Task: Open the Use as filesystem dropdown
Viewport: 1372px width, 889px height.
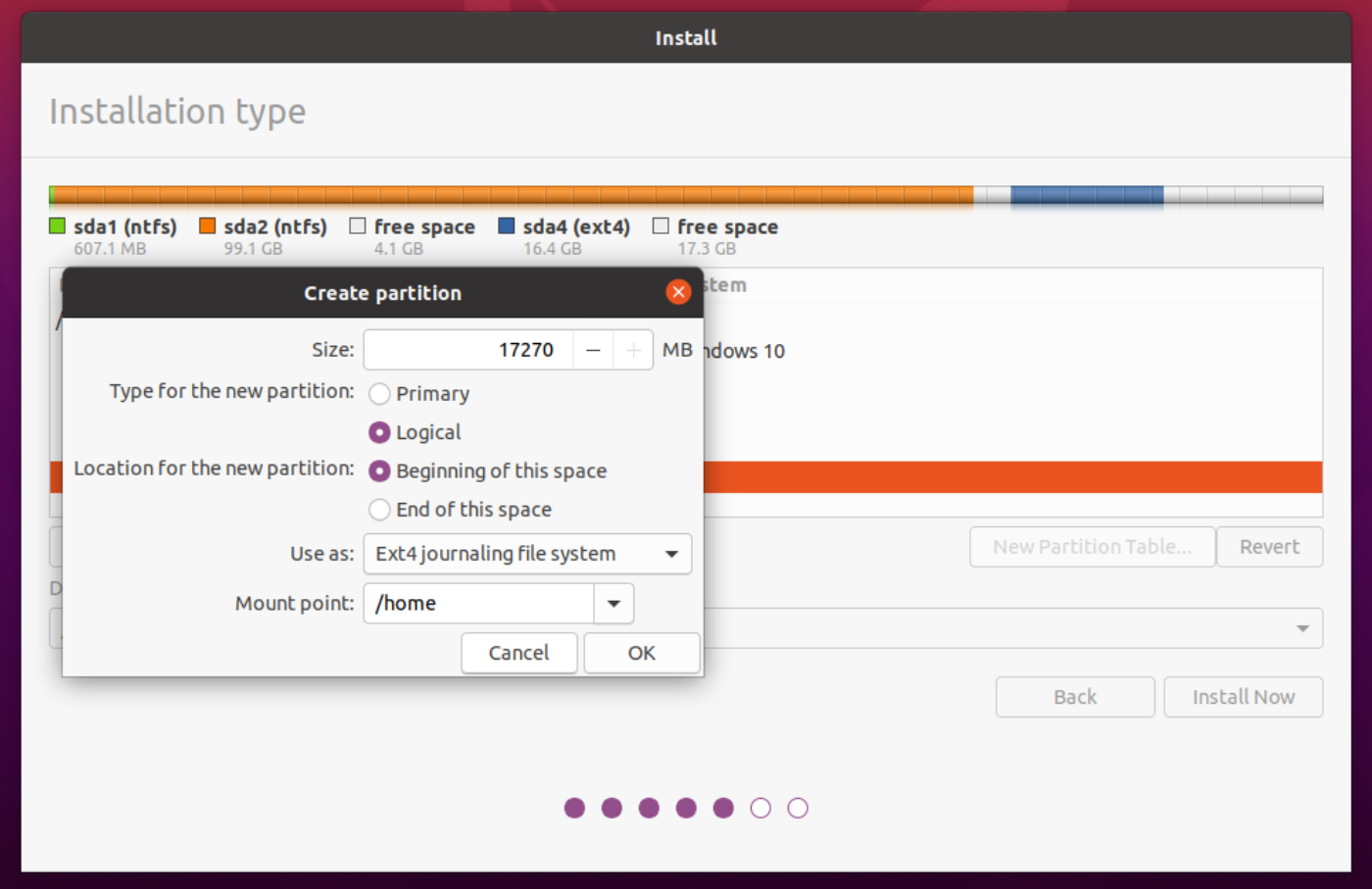Action: [527, 554]
